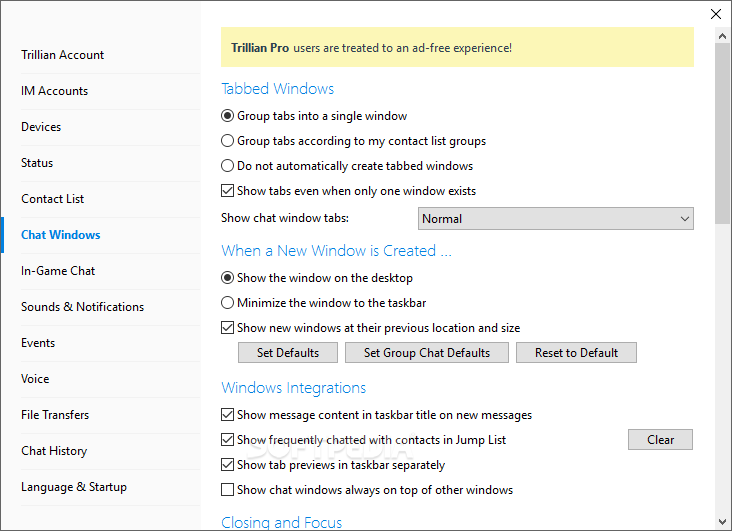732x531 pixels.
Task: Click the scrollbar up arrow
Action: pos(722,35)
